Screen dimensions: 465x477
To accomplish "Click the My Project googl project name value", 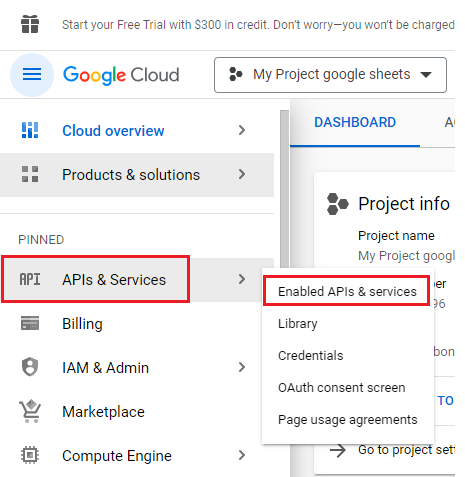I will 406,256.
